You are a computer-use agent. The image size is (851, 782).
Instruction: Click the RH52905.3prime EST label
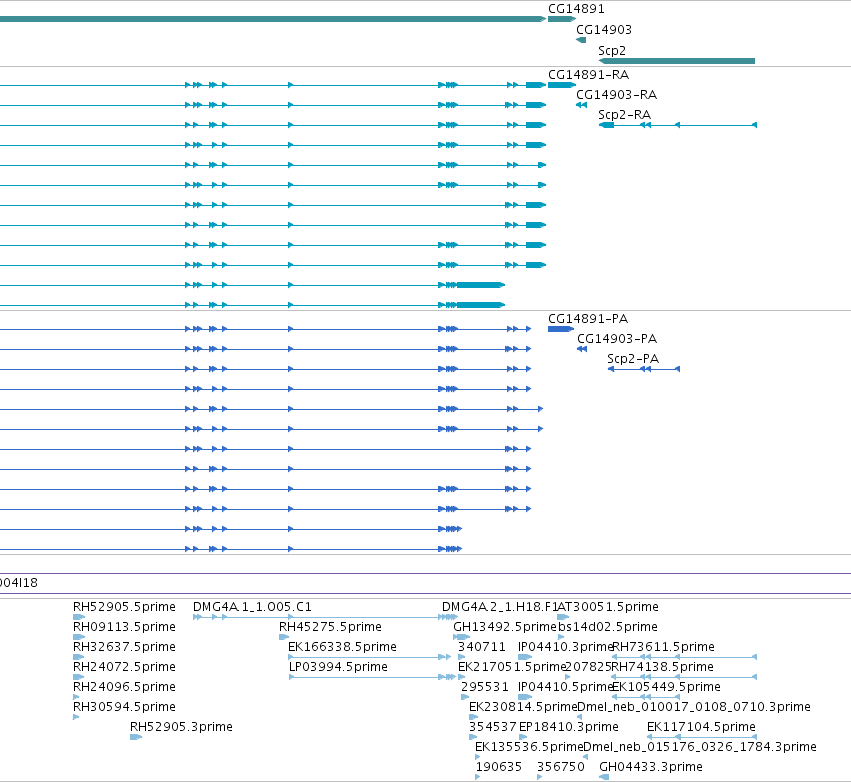pyautogui.click(x=181, y=727)
